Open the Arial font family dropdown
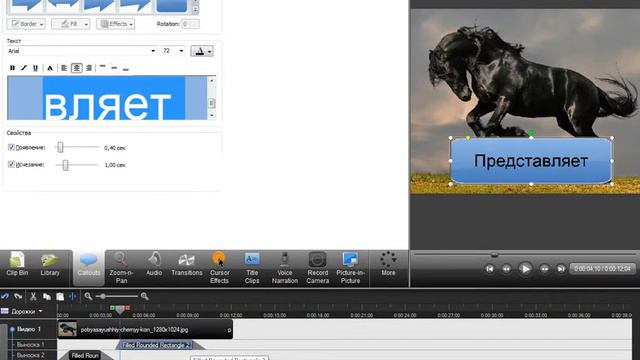The image size is (640, 360). click(x=153, y=51)
